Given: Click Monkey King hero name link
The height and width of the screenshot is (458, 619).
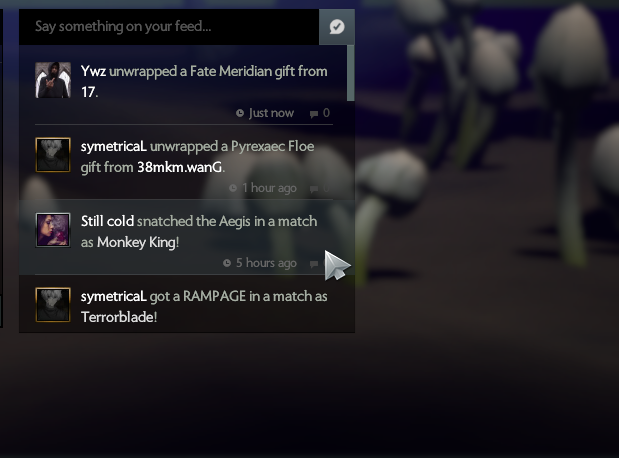Looking at the screenshot, I should tap(137, 242).
